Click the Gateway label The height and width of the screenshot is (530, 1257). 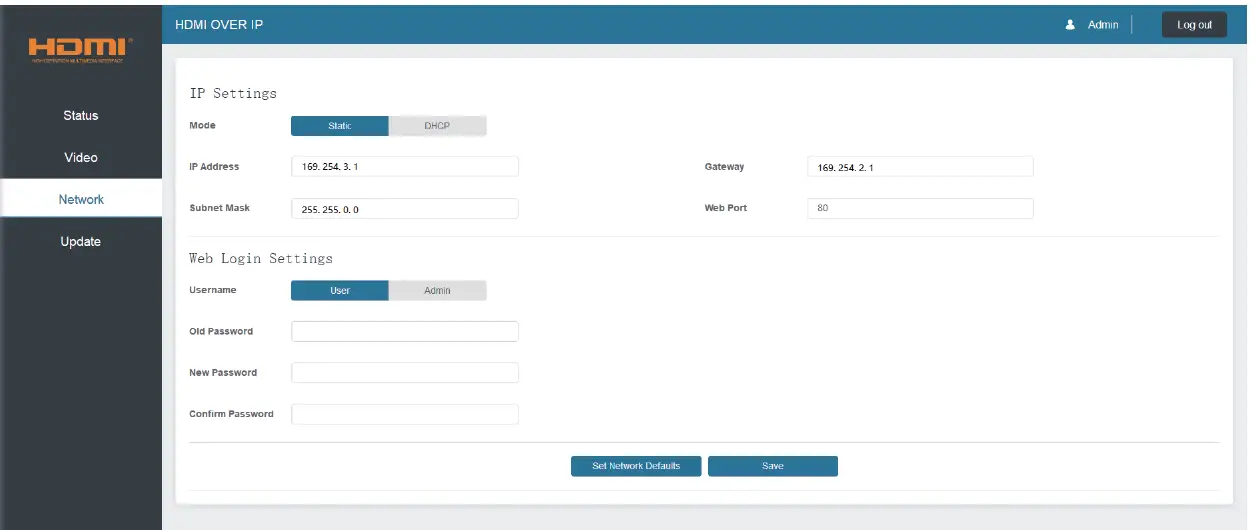pyautogui.click(x=724, y=167)
